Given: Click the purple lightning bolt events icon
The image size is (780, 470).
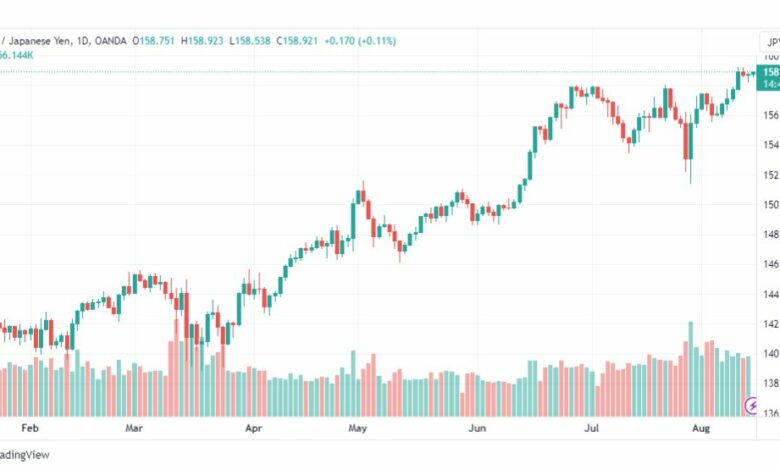Looking at the screenshot, I should 751,405.
